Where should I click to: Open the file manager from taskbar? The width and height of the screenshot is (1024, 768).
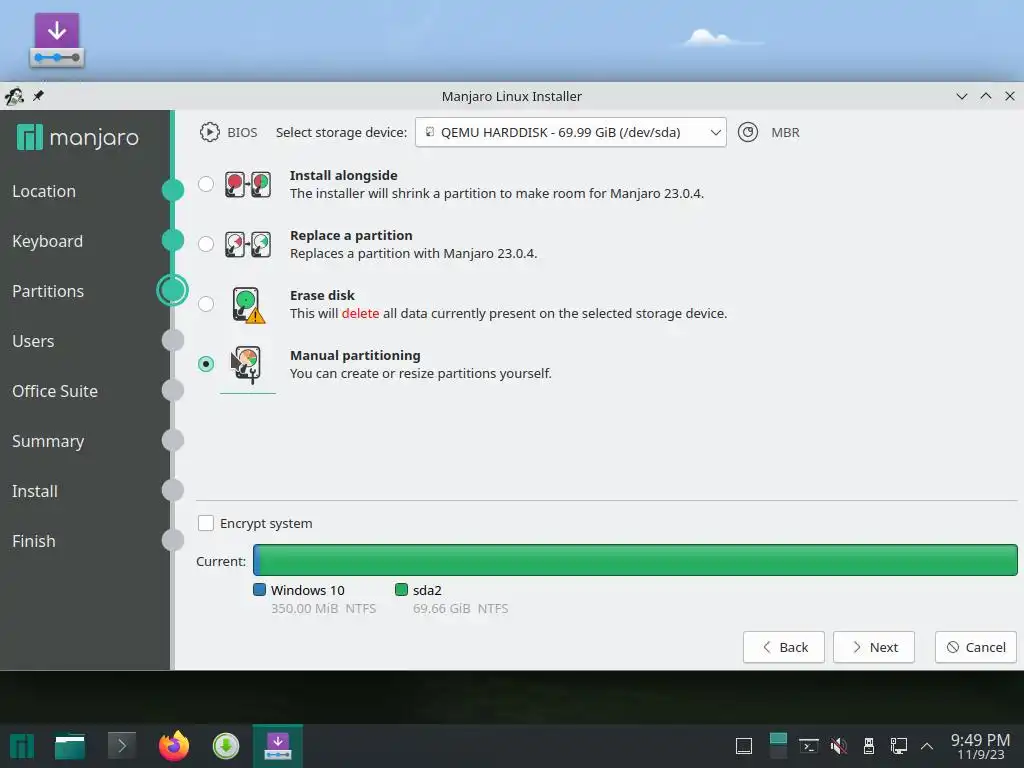70,746
